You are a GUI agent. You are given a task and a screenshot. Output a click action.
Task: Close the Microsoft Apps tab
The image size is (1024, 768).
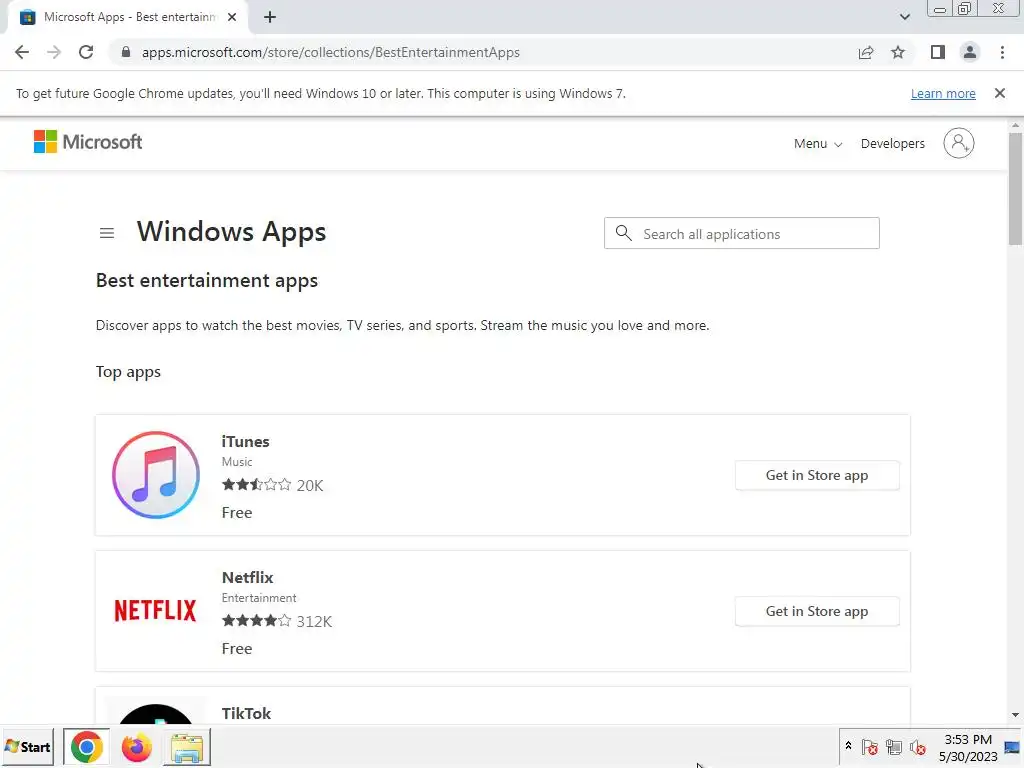click(232, 18)
